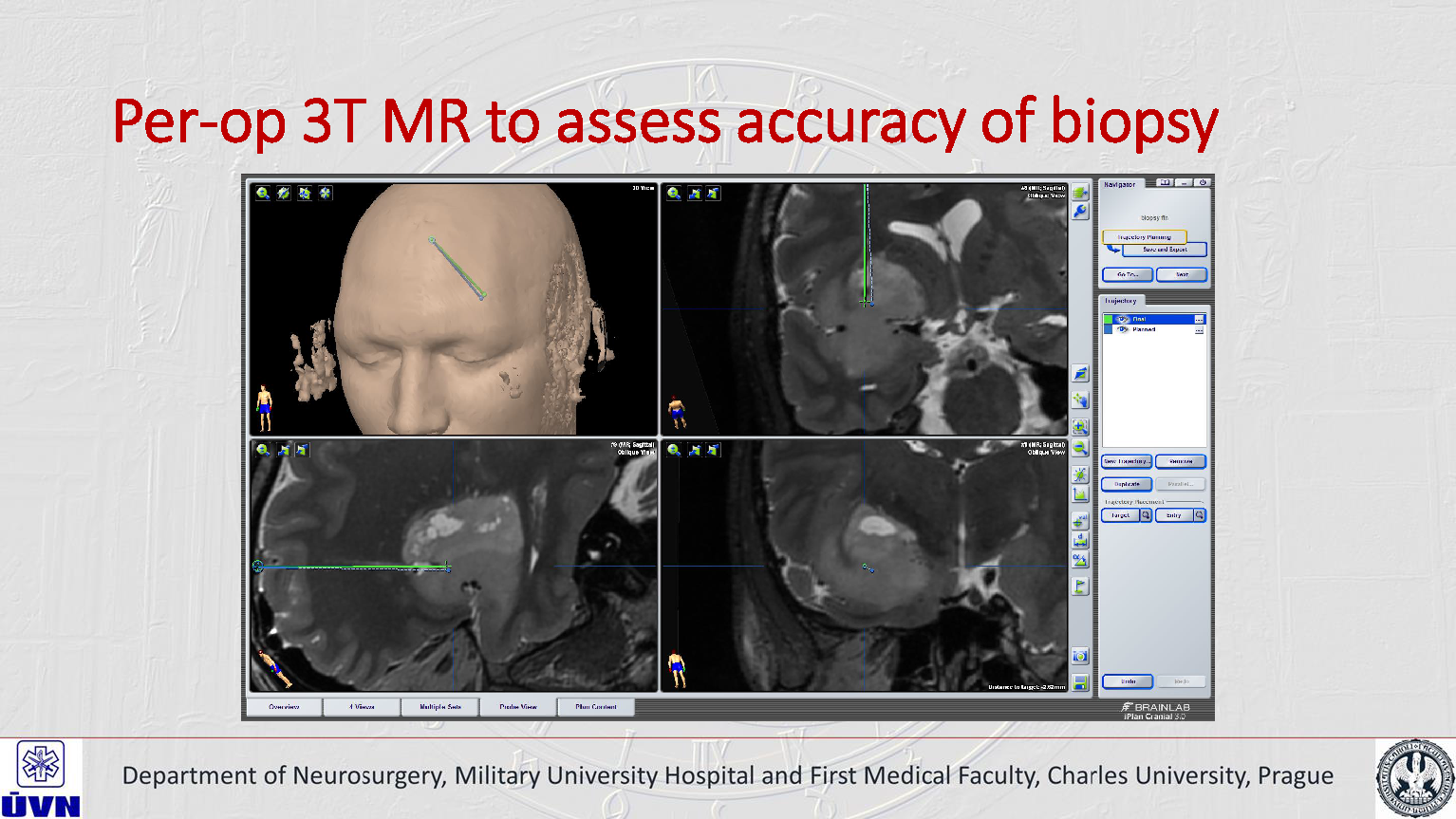Take a screenshot with the camera icon
The width and height of the screenshot is (1456, 819).
pos(1080,656)
